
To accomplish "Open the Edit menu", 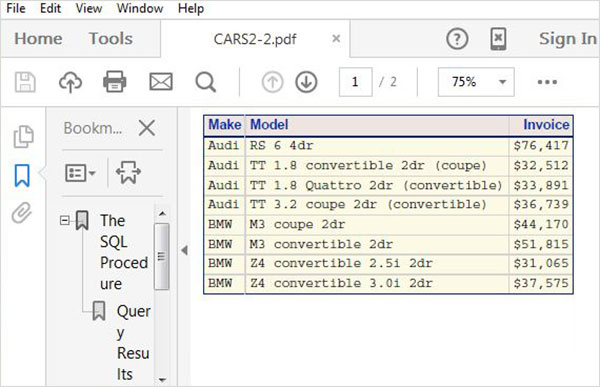I will 50,8.
